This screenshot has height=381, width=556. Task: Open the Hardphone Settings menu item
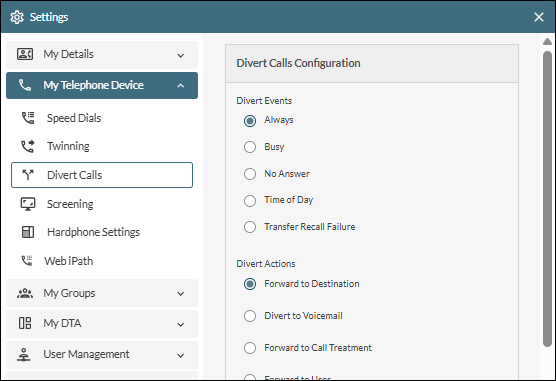pos(102,232)
